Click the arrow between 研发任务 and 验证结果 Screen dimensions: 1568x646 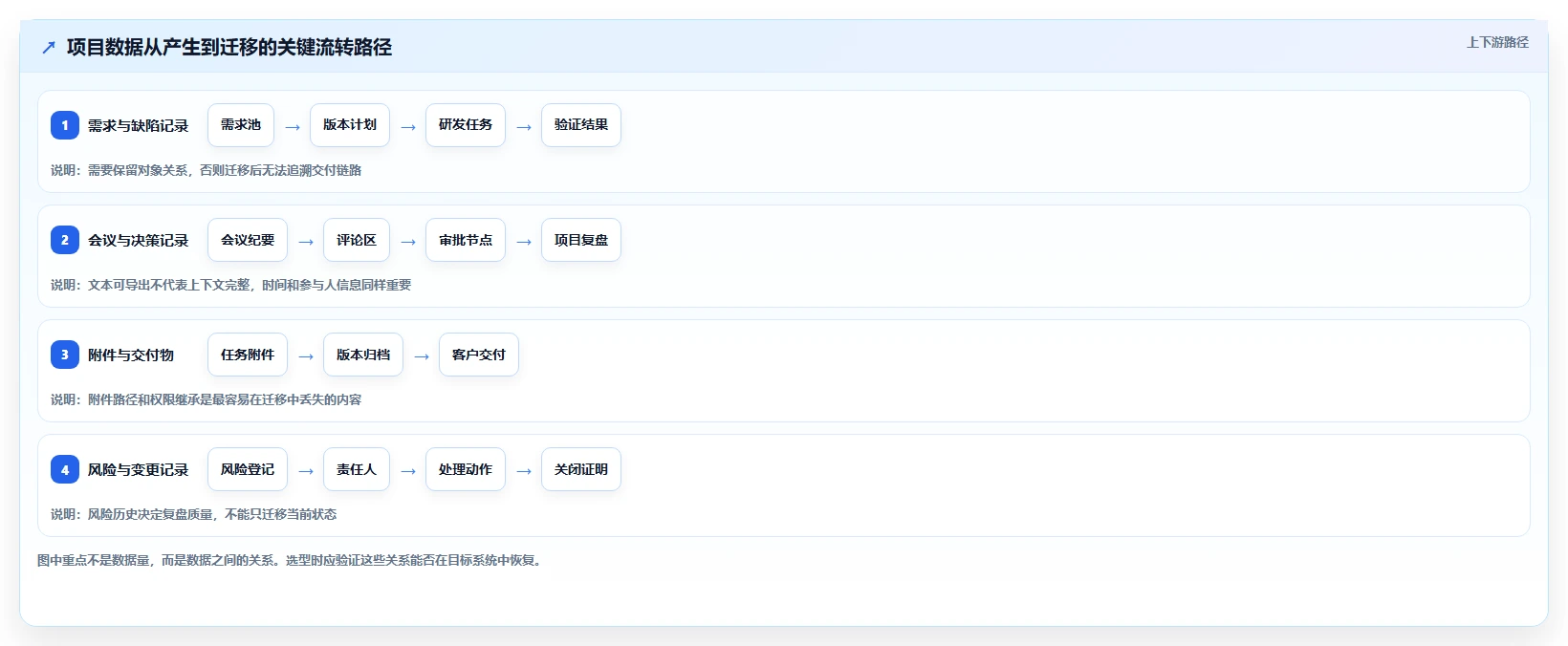tap(524, 127)
